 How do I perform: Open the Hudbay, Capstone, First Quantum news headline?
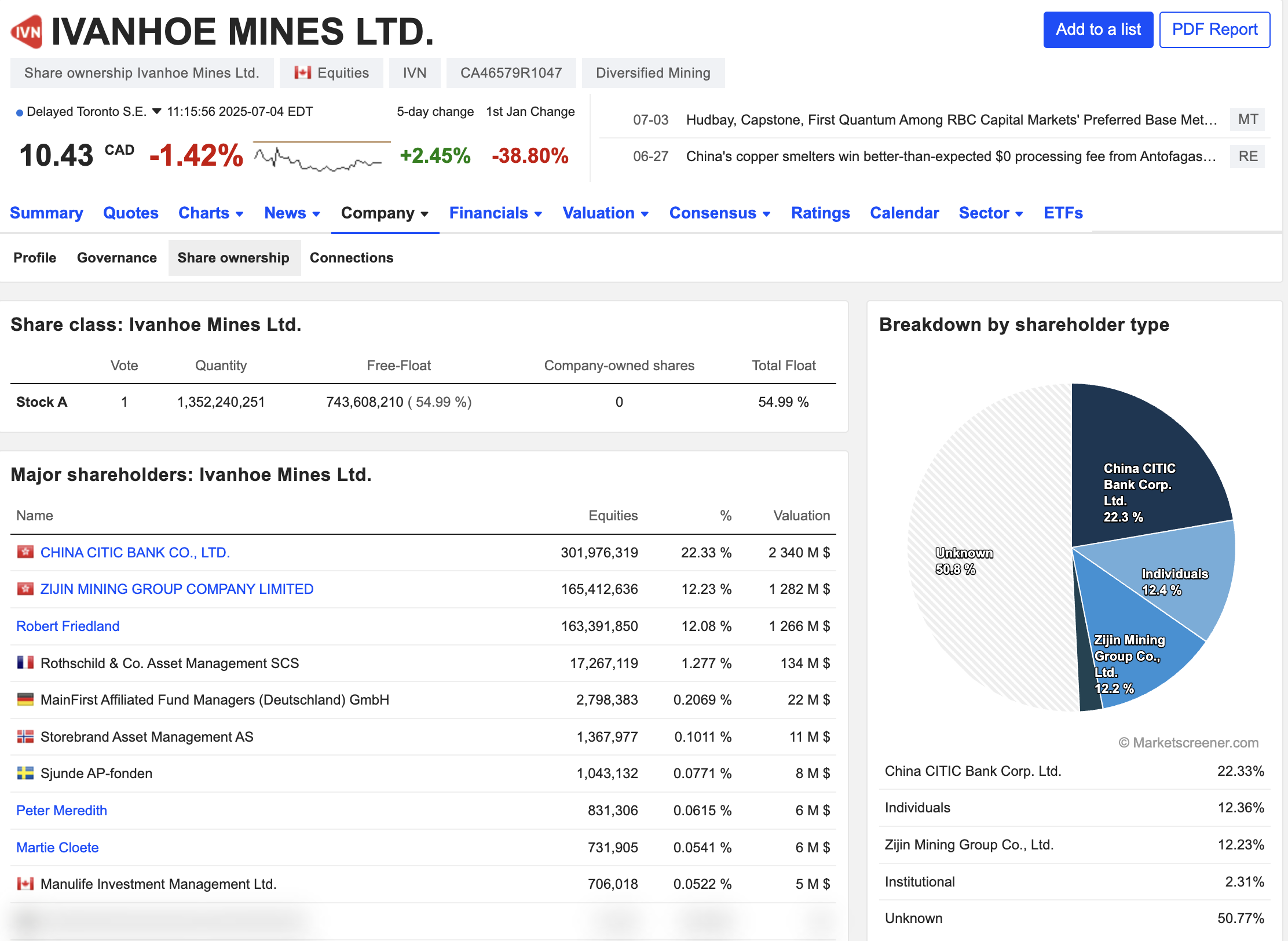951,119
